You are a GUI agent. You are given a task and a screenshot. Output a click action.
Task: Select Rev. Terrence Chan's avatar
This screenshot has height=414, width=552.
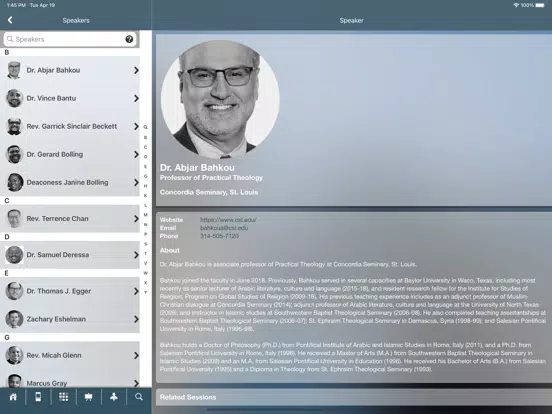(x=14, y=219)
